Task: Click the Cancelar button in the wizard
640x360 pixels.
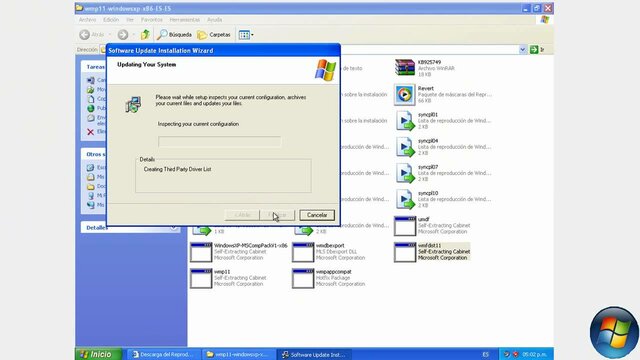Action: click(317, 215)
